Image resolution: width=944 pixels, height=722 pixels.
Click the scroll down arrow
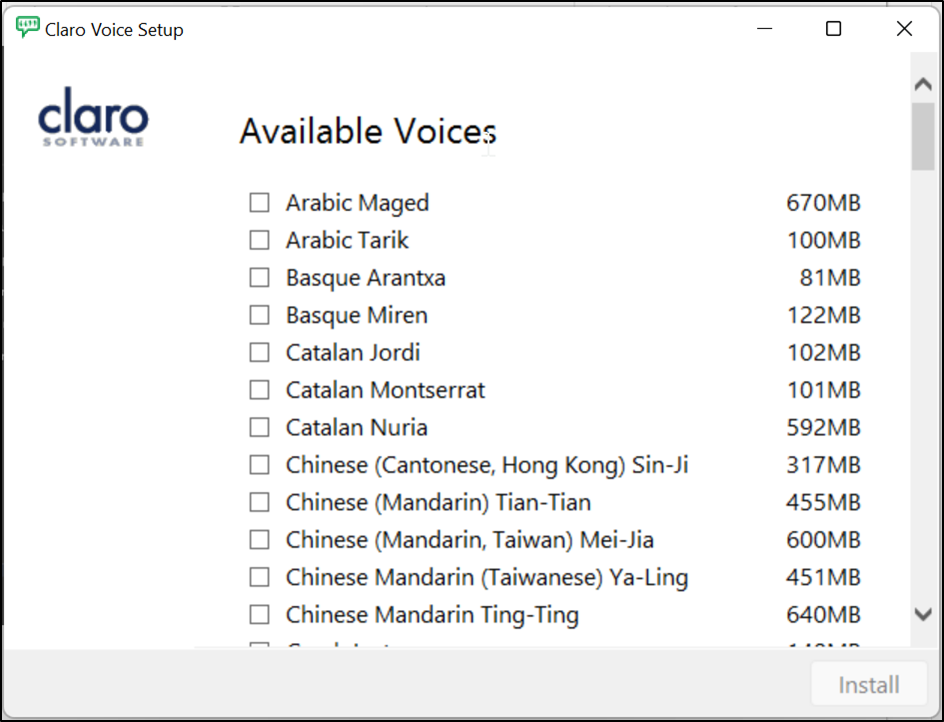tap(922, 615)
